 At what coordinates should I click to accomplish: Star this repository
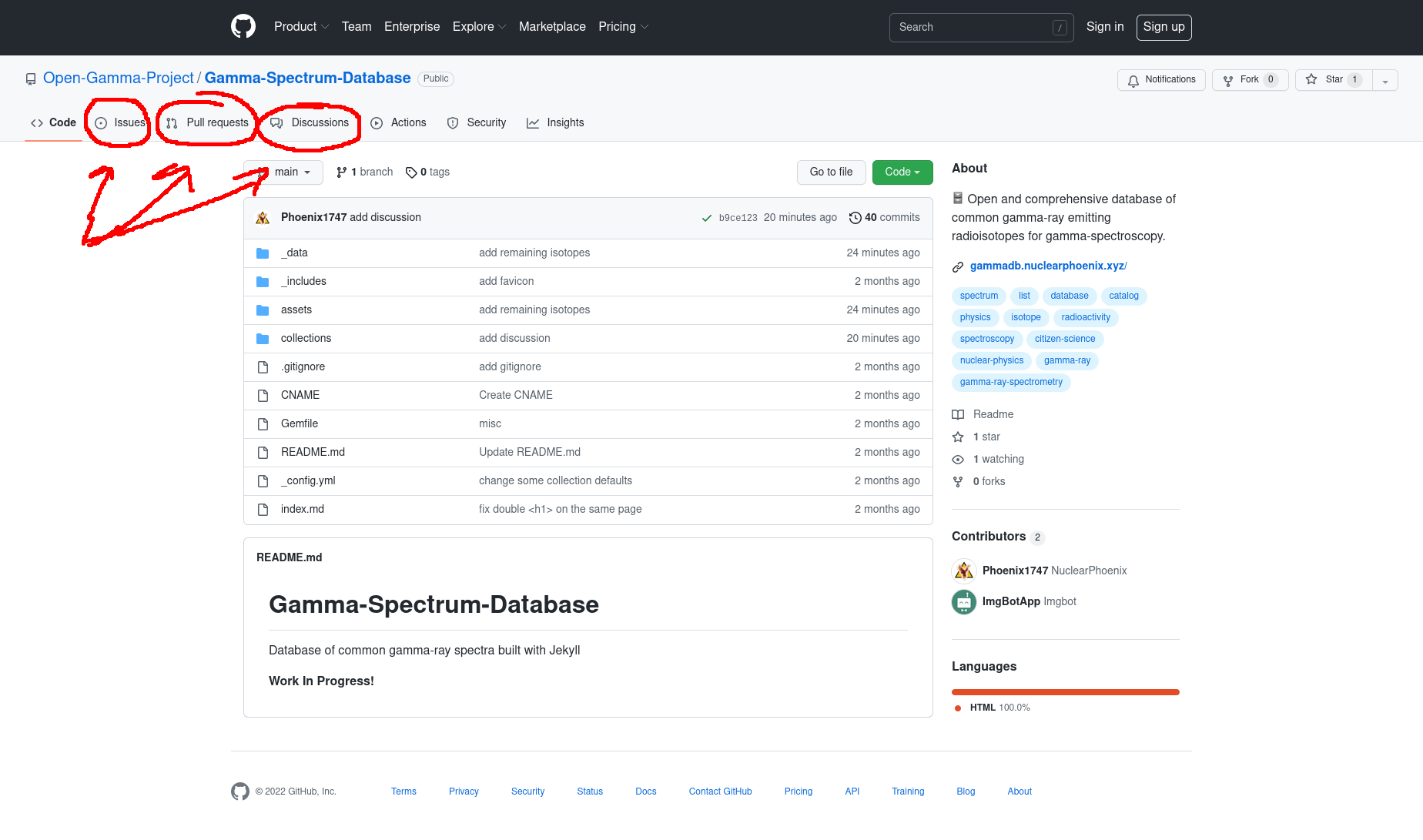pyautogui.click(x=1334, y=80)
